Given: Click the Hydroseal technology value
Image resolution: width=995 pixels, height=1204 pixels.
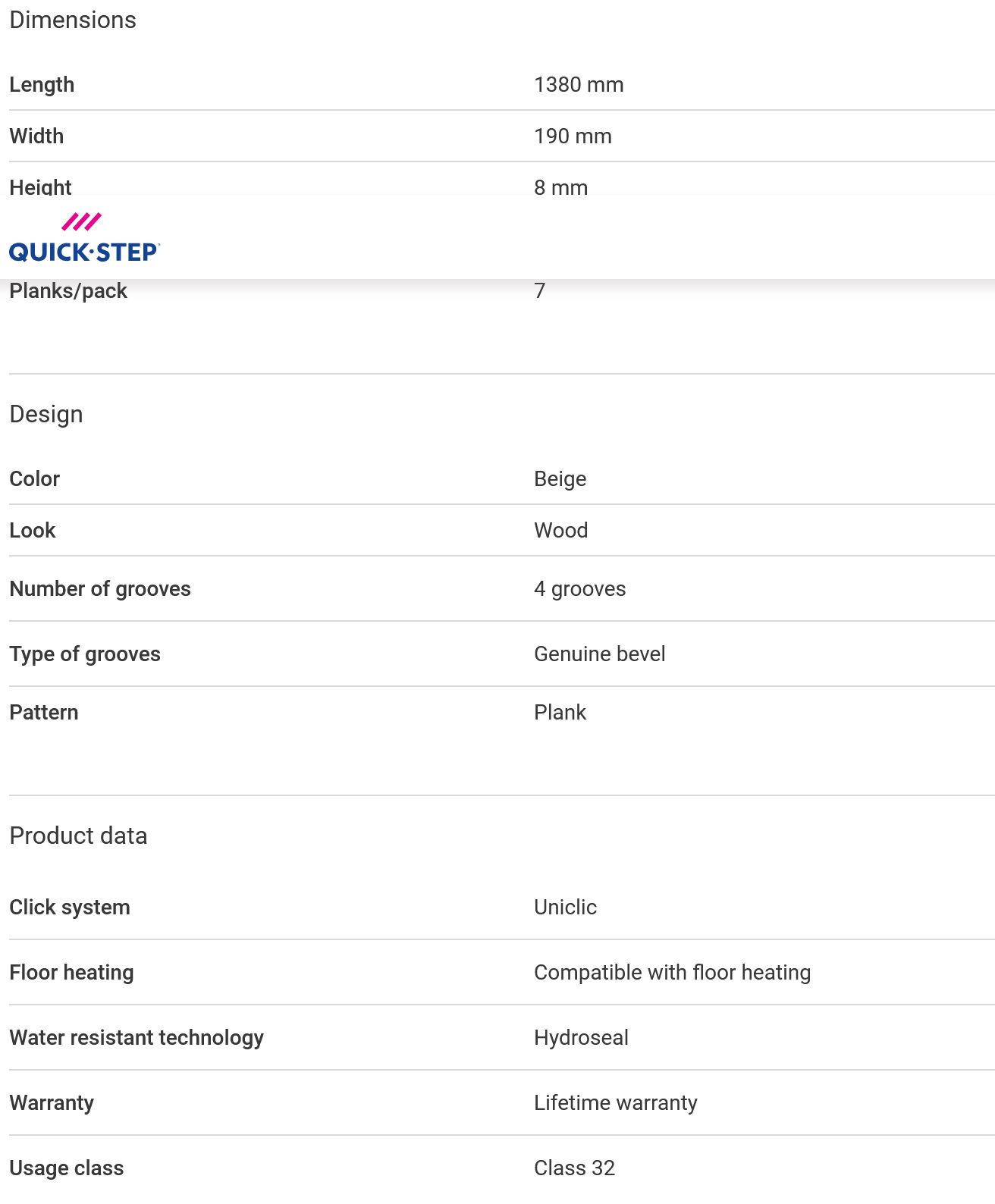Looking at the screenshot, I should click(581, 1037).
